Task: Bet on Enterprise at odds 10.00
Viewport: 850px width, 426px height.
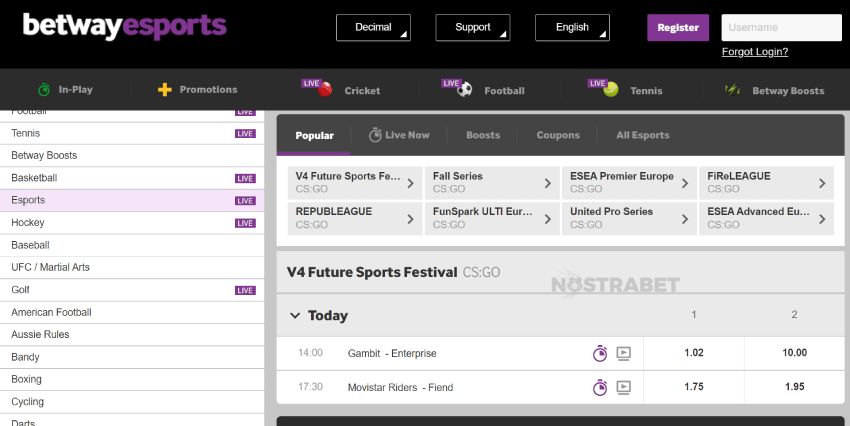Action: tap(794, 353)
